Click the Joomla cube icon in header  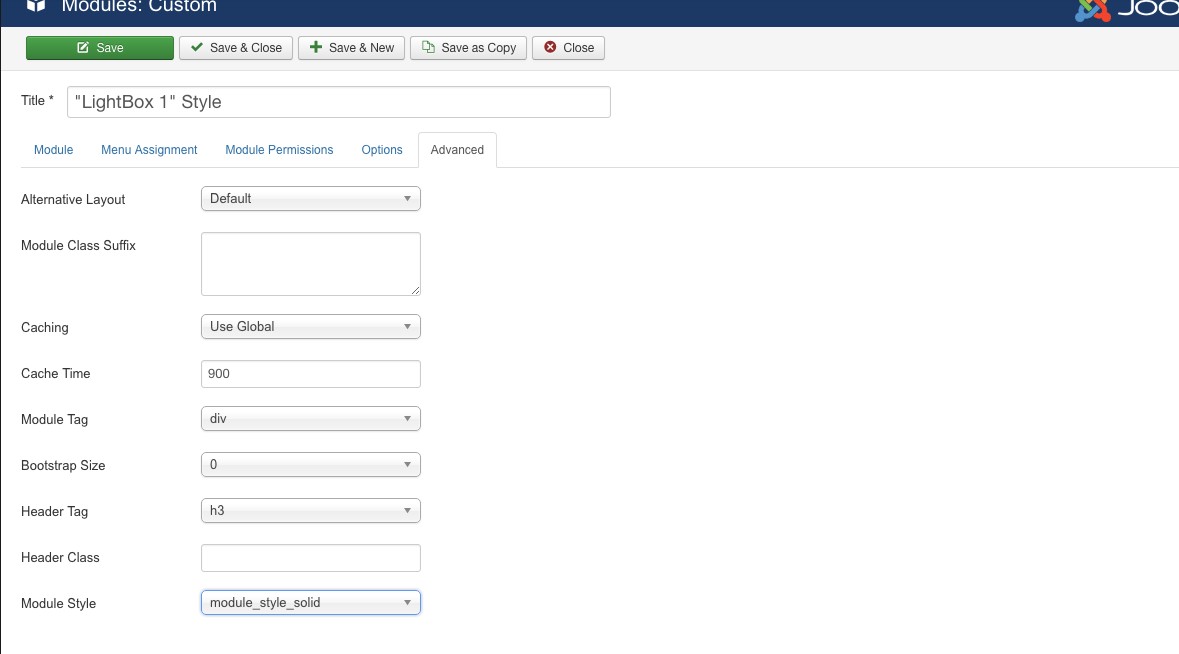point(36,6)
